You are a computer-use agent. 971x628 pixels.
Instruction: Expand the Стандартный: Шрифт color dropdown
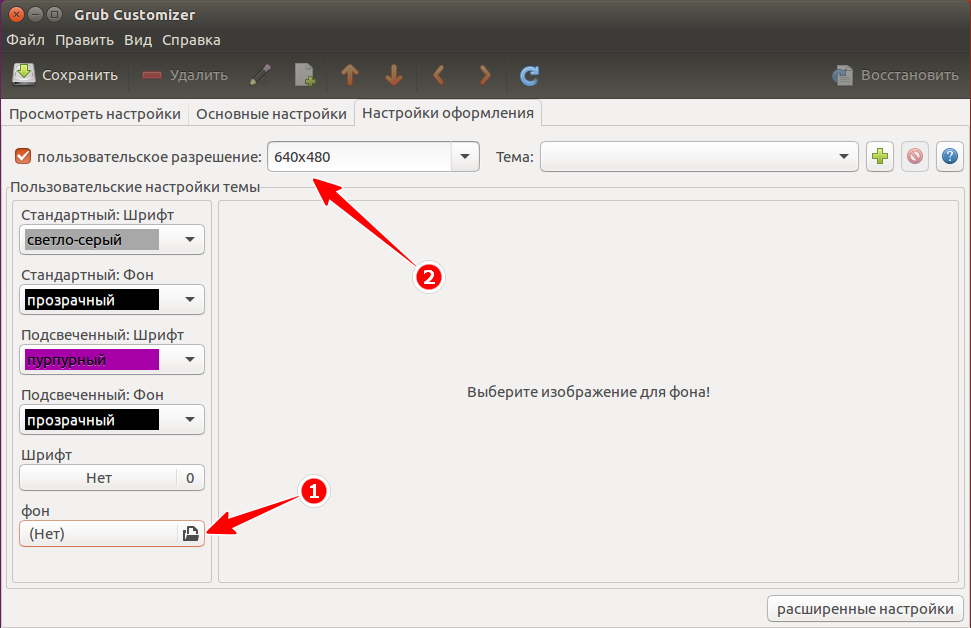[x=189, y=240]
